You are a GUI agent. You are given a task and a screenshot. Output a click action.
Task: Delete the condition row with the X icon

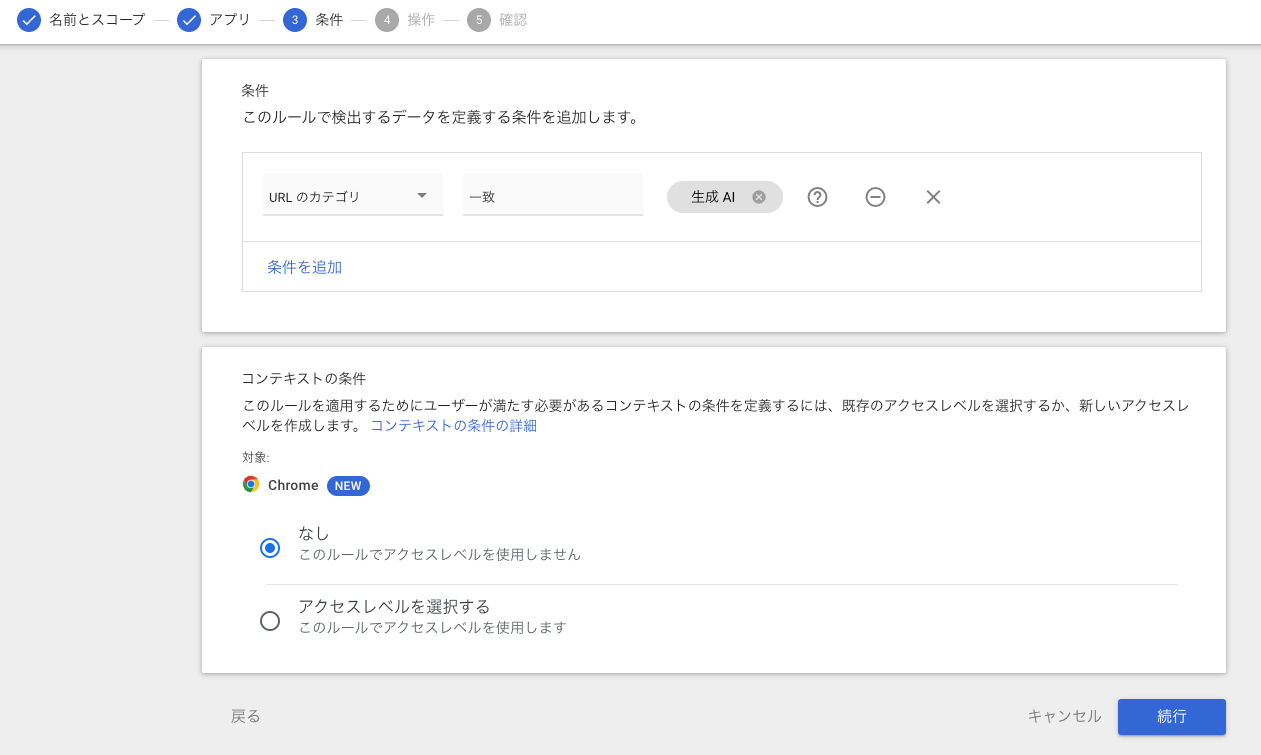(x=933, y=197)
